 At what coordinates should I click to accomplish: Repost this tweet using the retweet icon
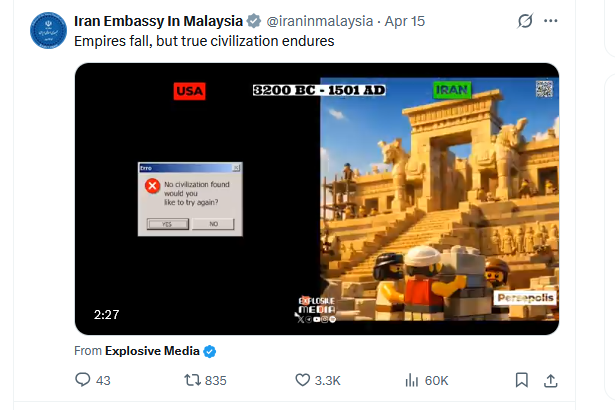[x=192, y=380]
